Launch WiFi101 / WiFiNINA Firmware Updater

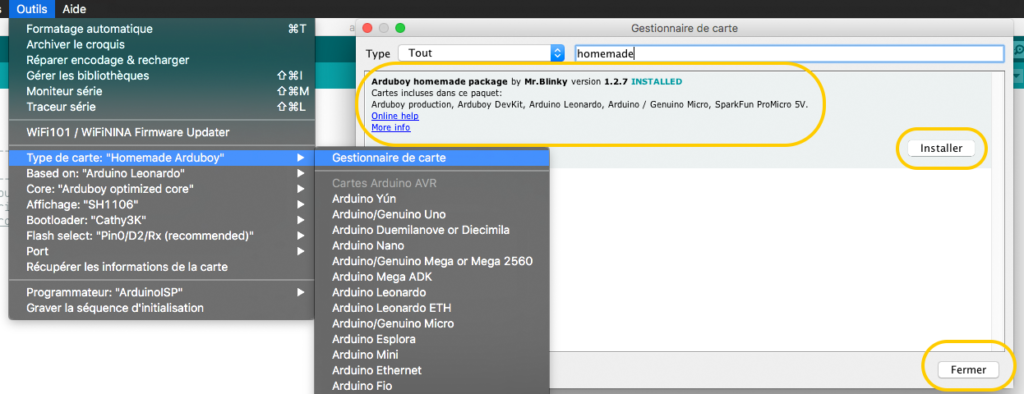[161, 132]
